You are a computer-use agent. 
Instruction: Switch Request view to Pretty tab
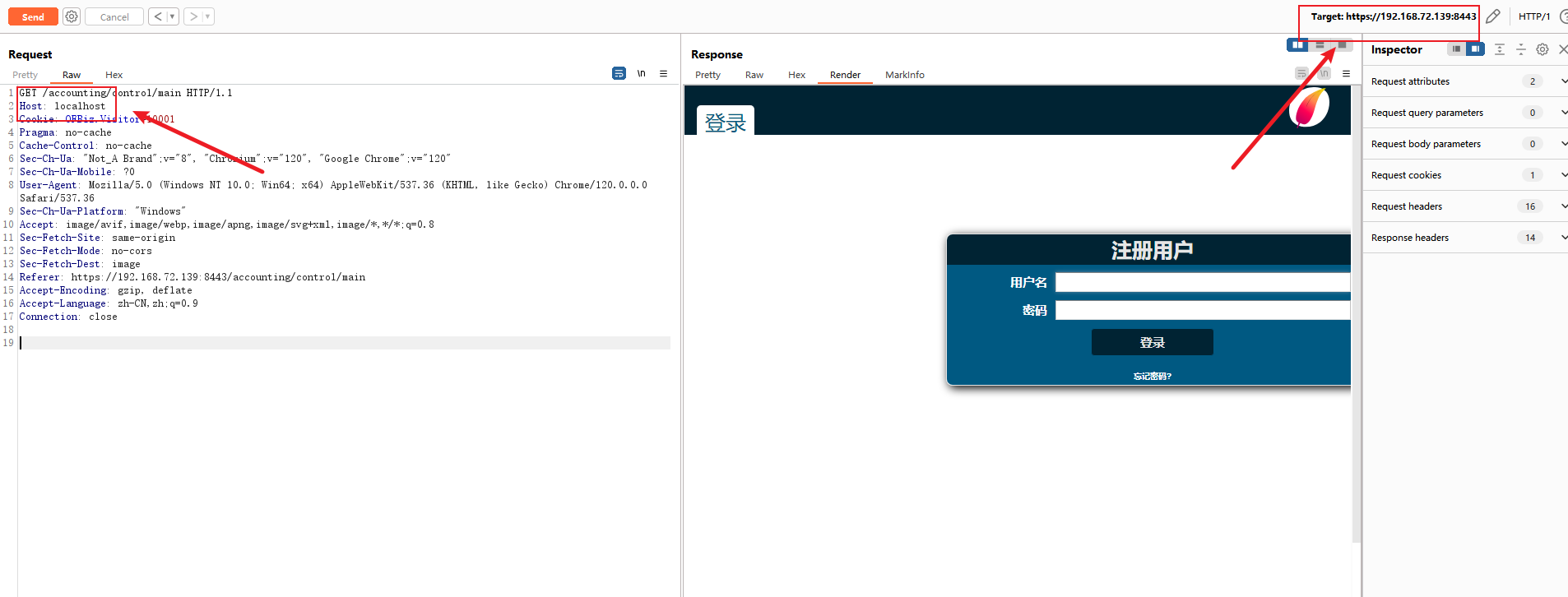26,75
